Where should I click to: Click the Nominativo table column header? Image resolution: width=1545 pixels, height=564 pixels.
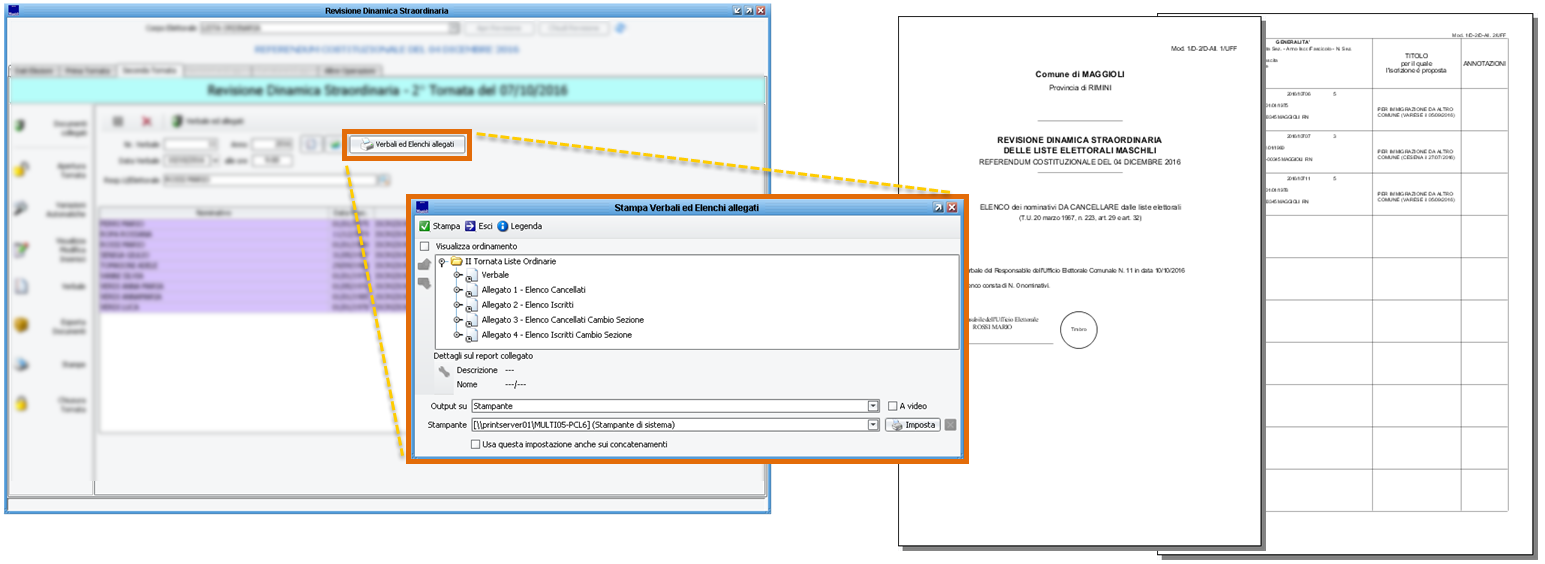pyautogui.click(x=213, y=213)
